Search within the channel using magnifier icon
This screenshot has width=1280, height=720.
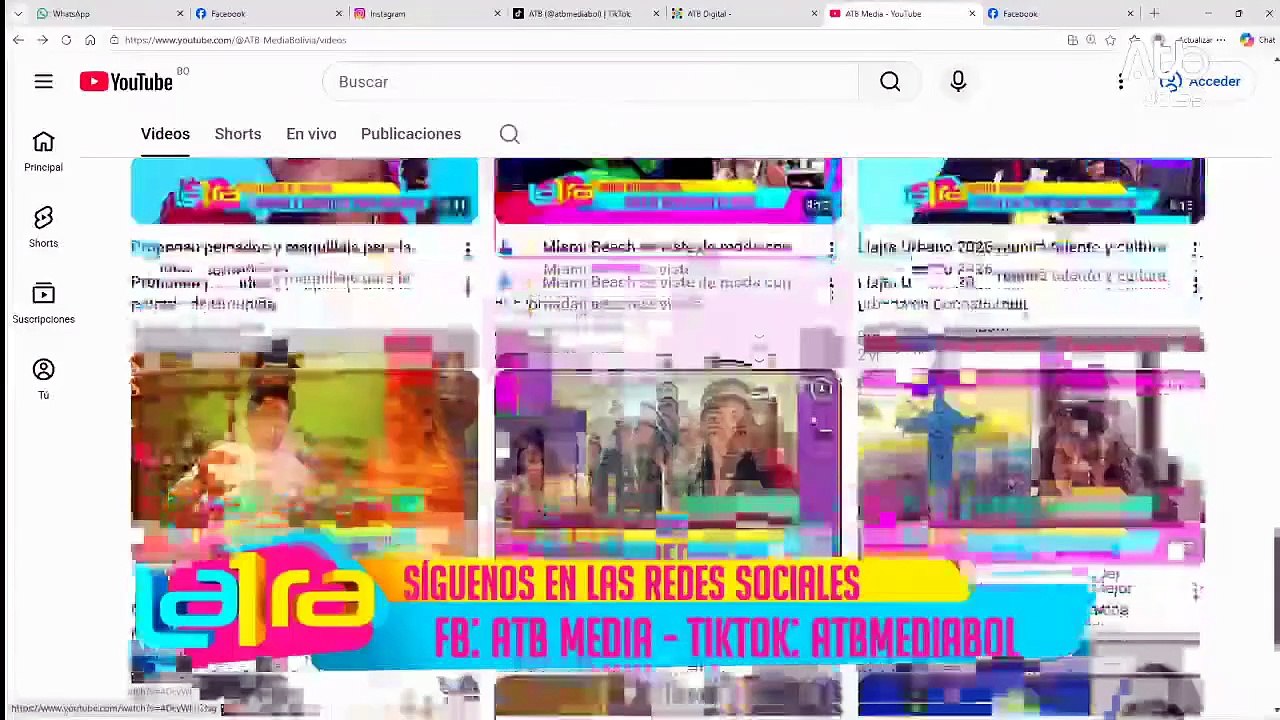pyautogui.click(x=509, y=134)
